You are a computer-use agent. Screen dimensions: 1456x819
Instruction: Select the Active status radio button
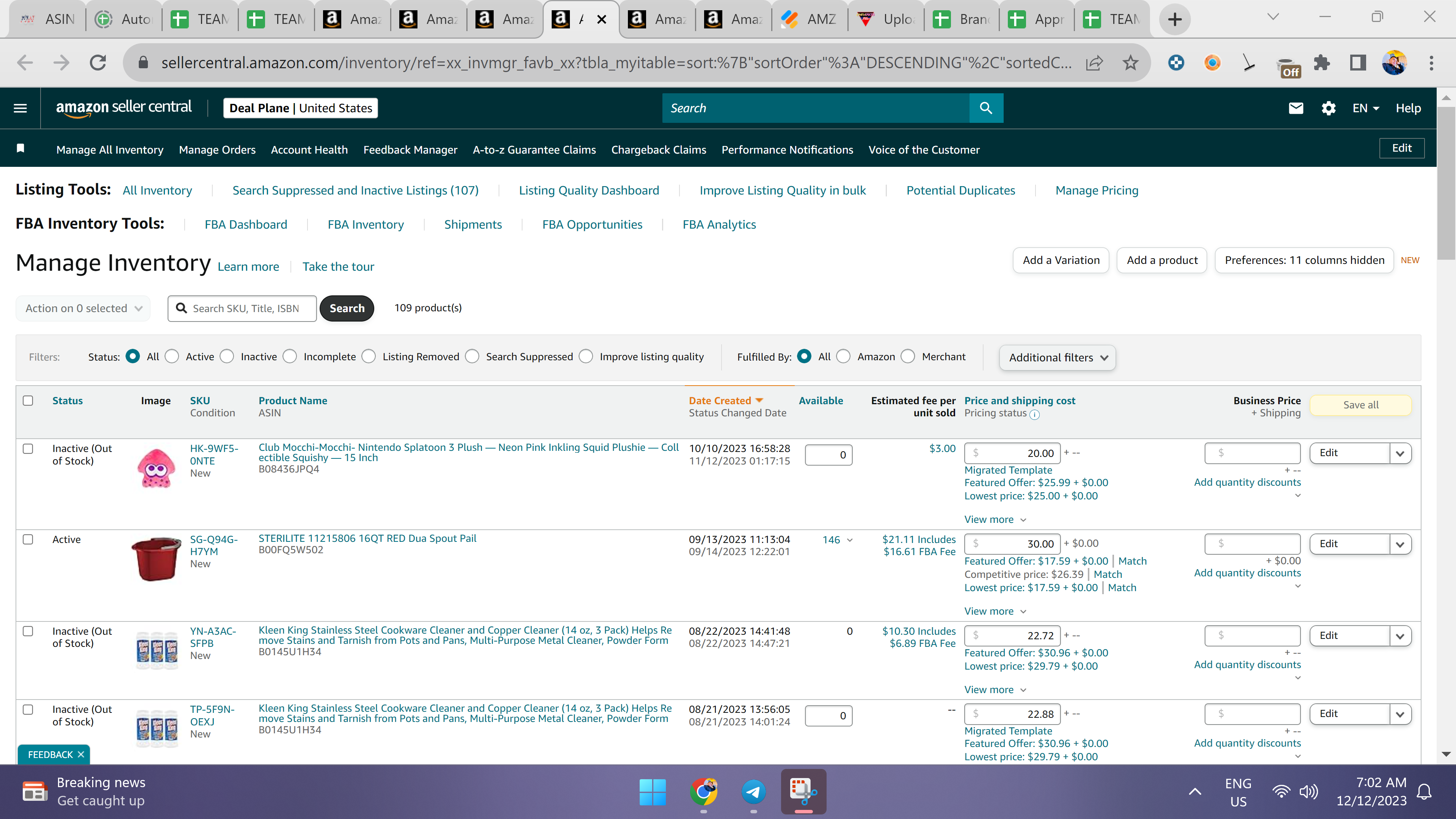point(173,357)
